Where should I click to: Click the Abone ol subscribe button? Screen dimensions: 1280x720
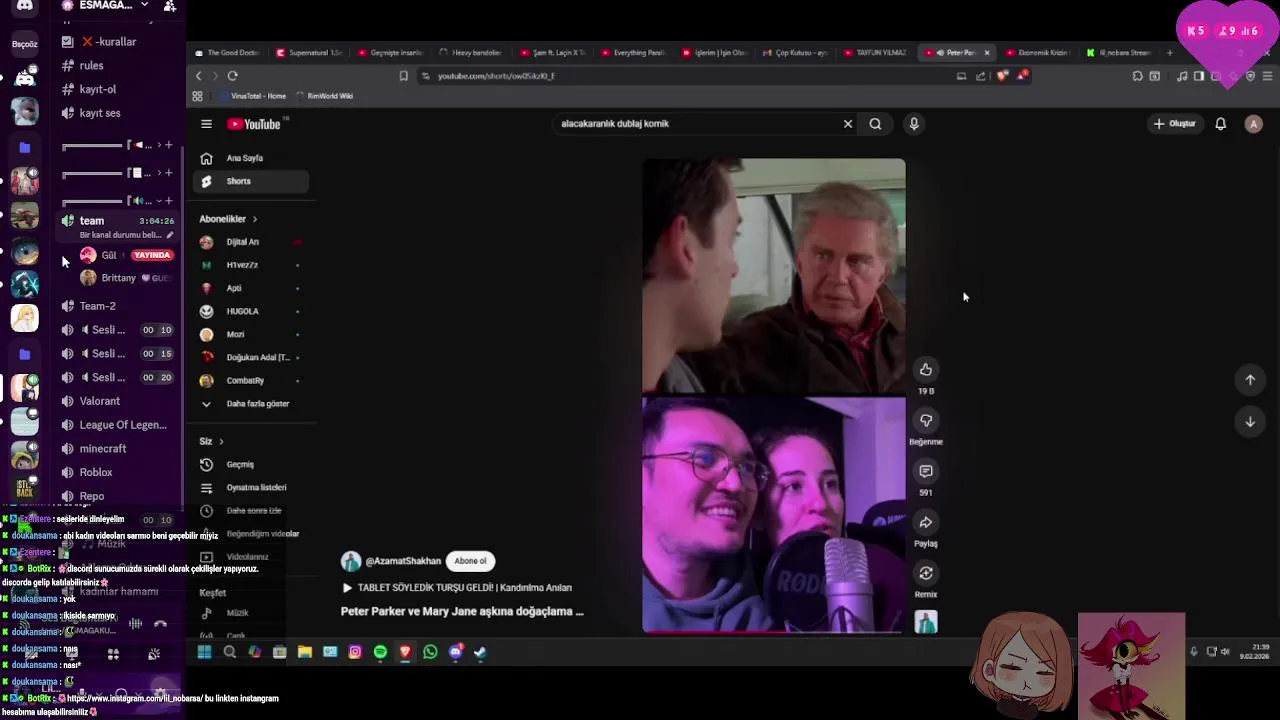coord(470,561)
